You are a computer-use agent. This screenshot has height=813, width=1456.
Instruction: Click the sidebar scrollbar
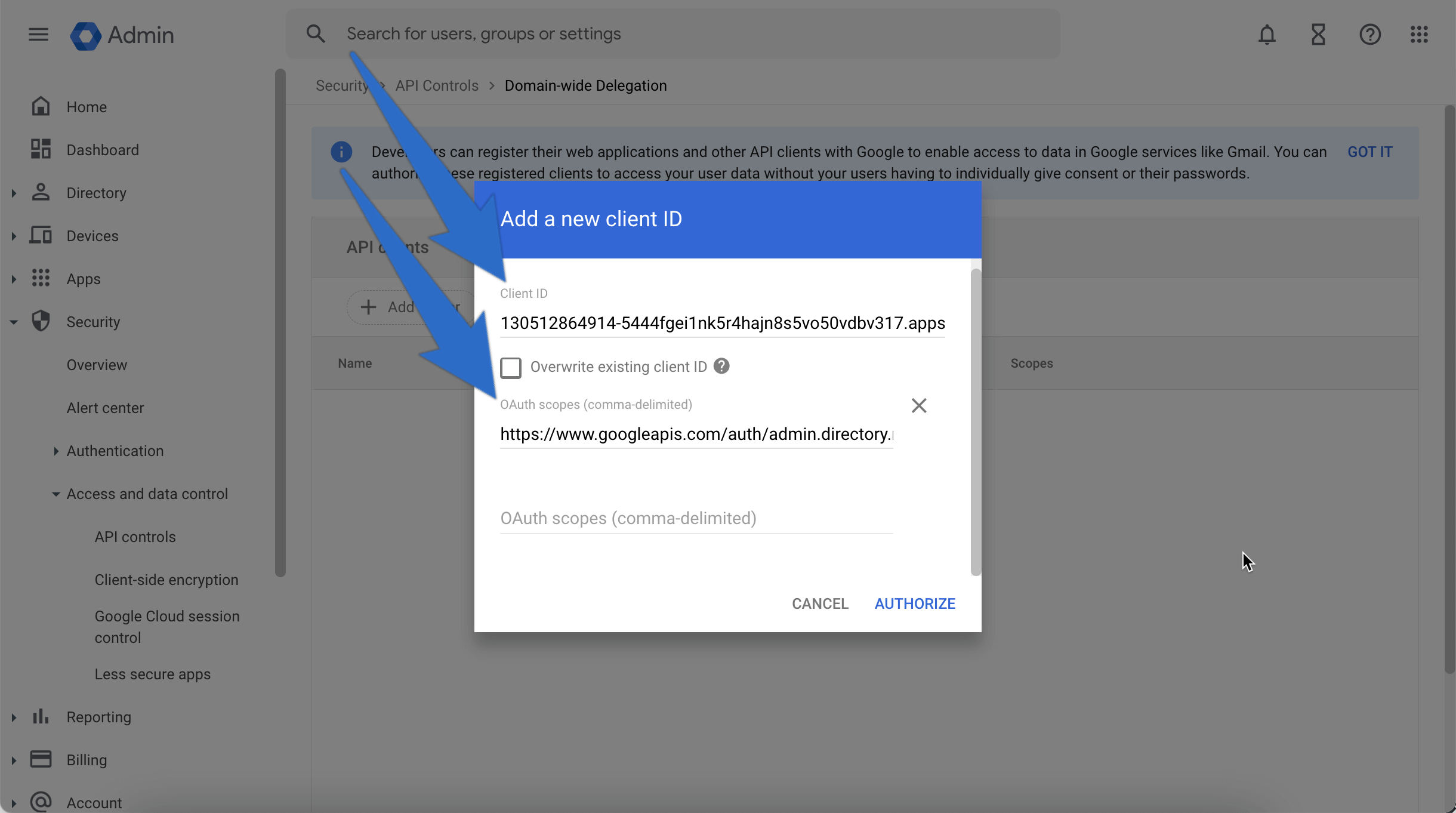click(x=280, y=322)
